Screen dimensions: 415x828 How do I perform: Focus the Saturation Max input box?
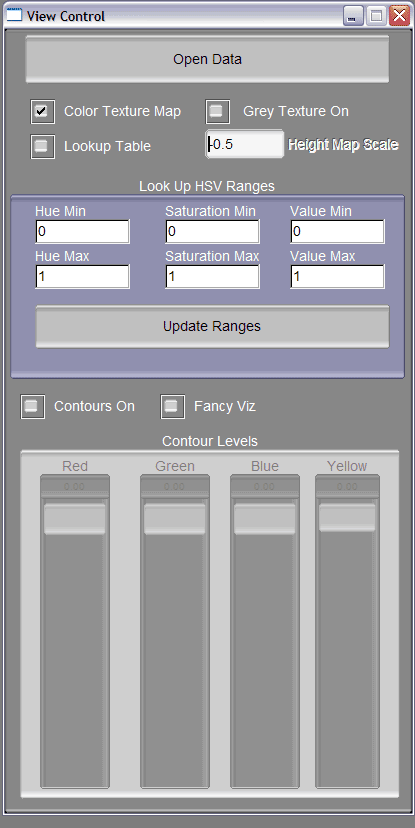pyautogui.click(x=212, y=277)
